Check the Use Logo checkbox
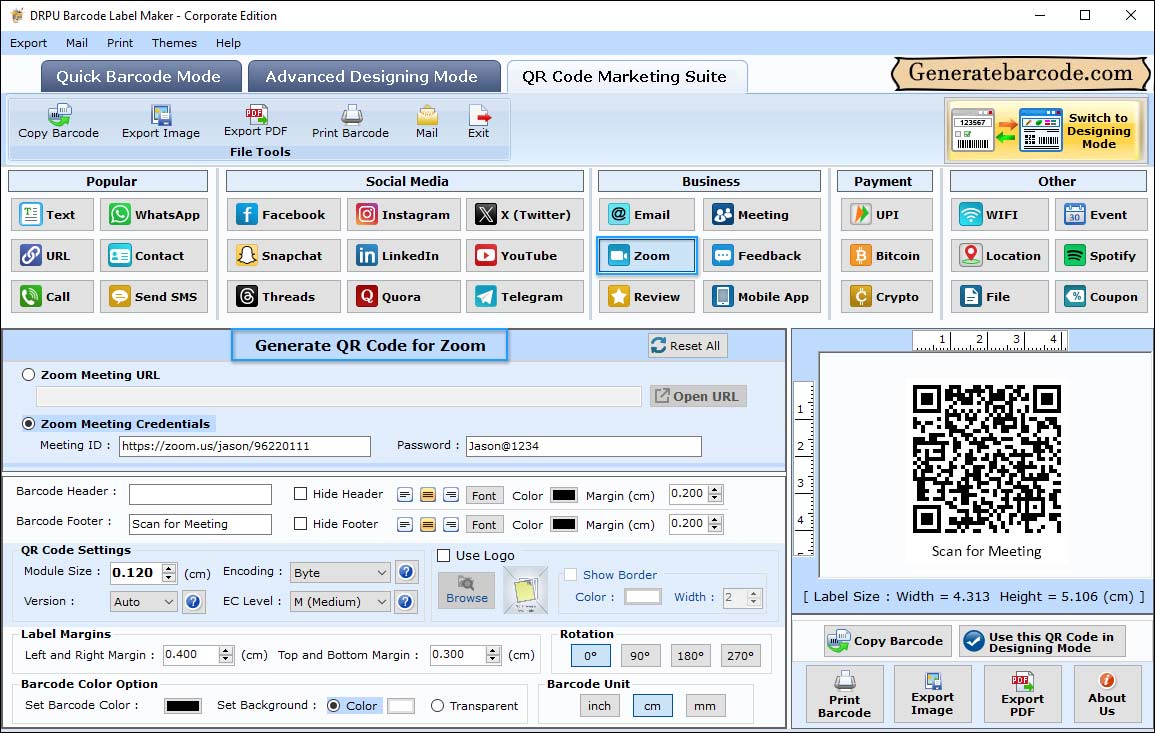The width and height of the screenshot is (1155, 733). pos(443,555)
